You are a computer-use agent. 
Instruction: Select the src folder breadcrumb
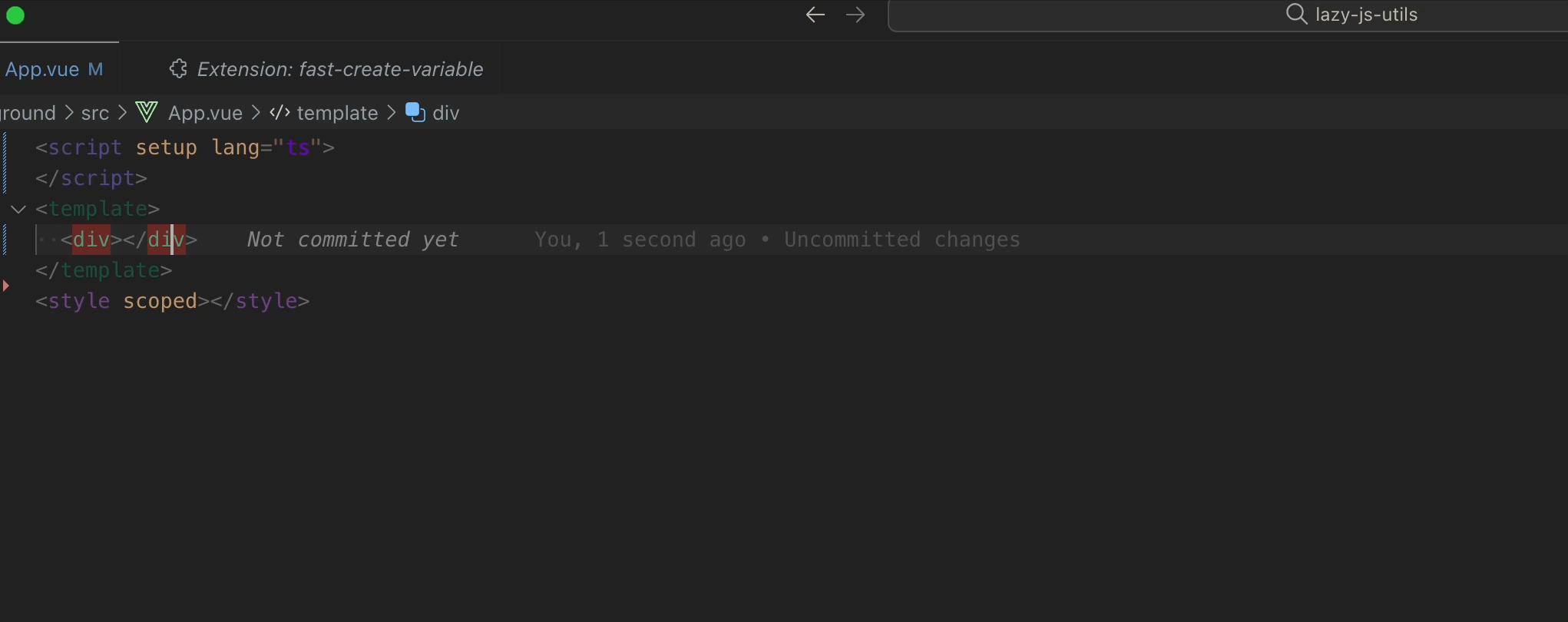95,113
